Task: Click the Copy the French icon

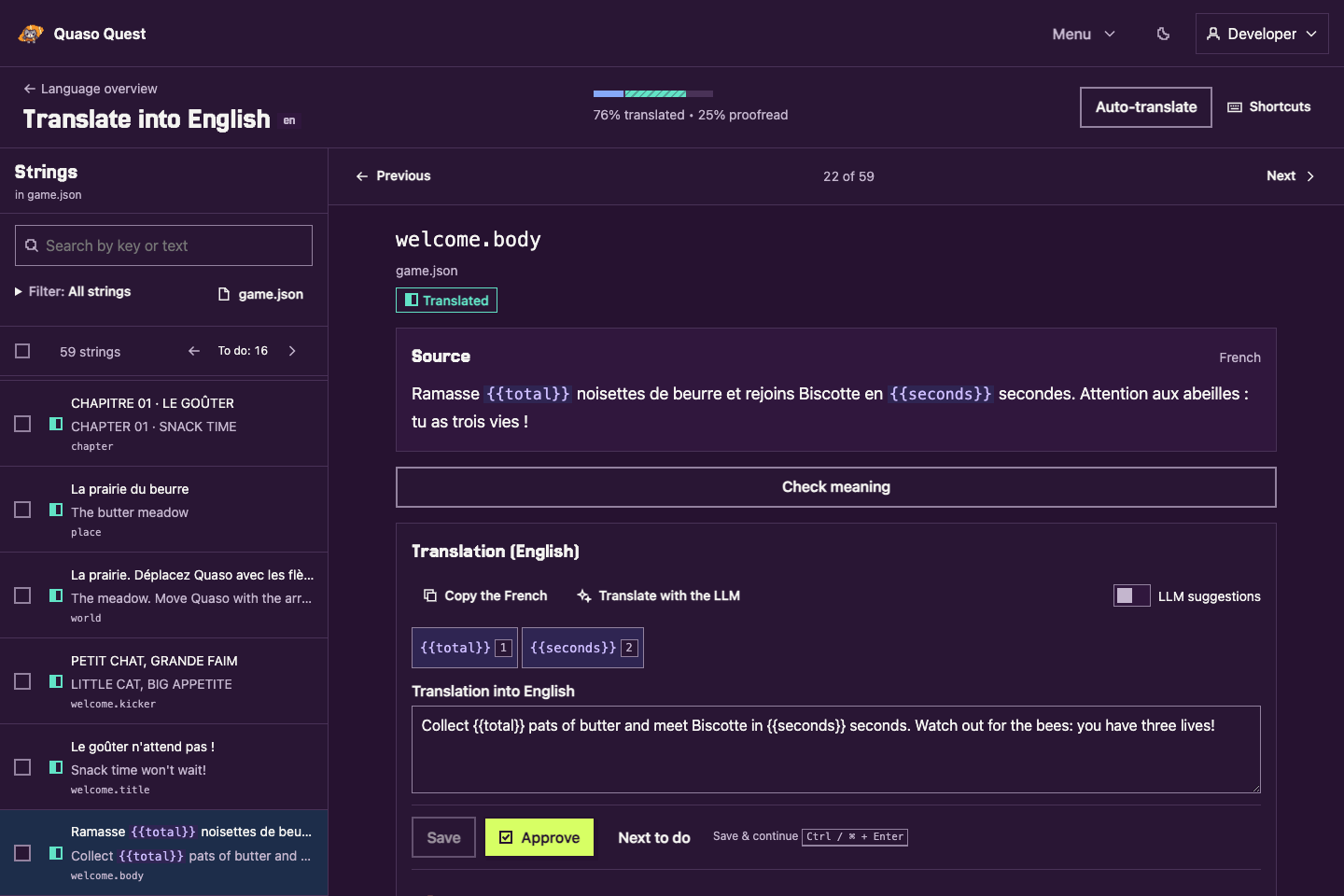Action: (430, 595)
